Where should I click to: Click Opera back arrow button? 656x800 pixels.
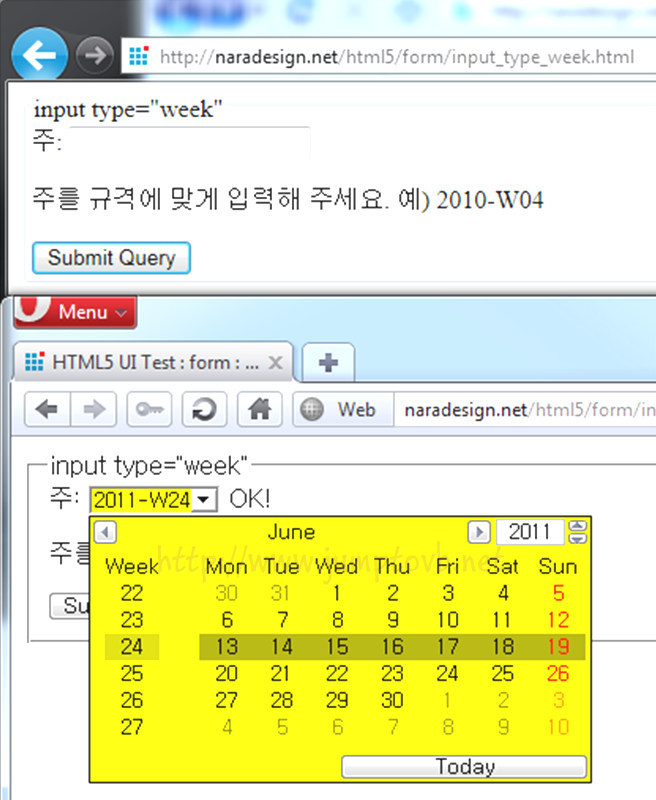click(47, 409)
